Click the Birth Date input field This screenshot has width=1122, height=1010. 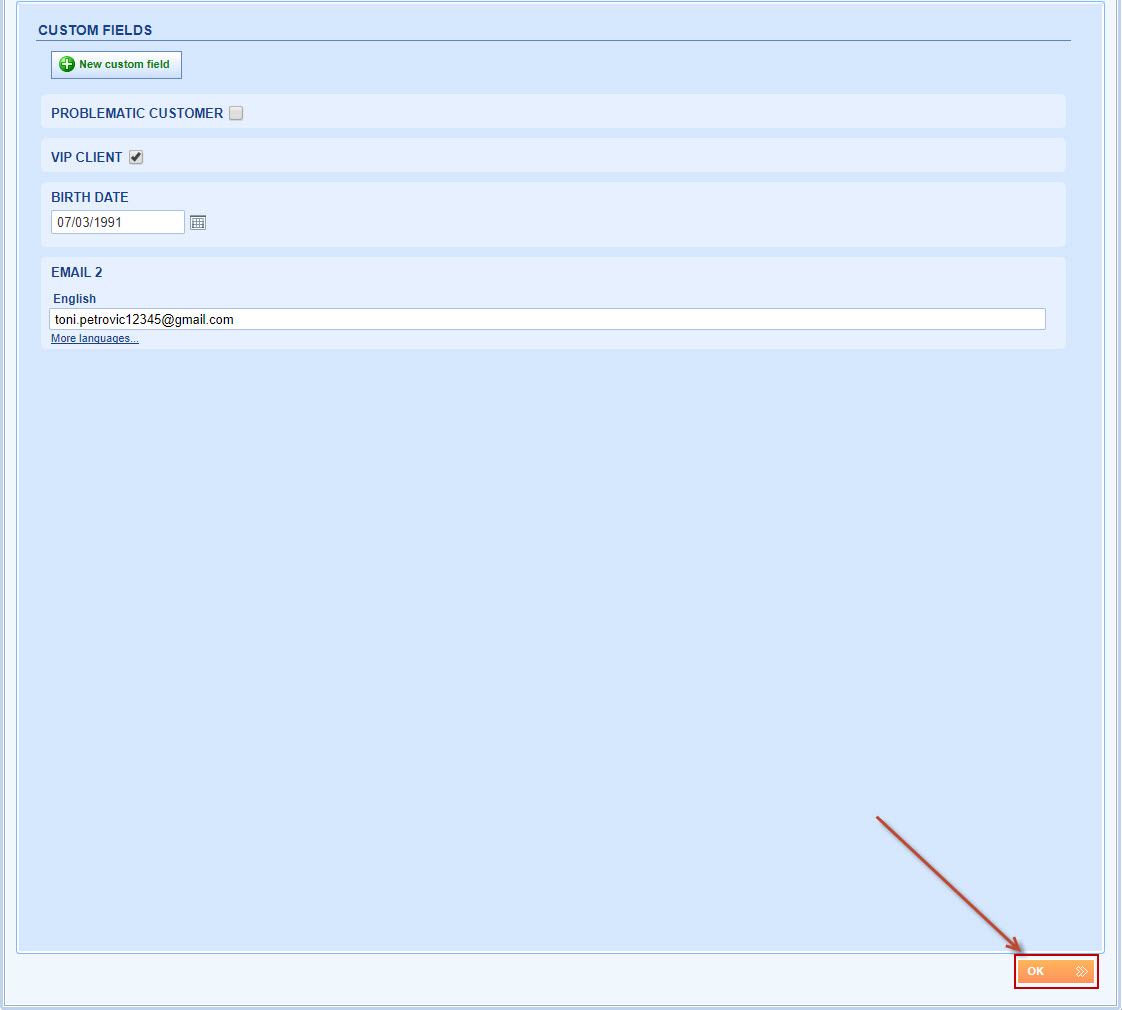point(117,222)
